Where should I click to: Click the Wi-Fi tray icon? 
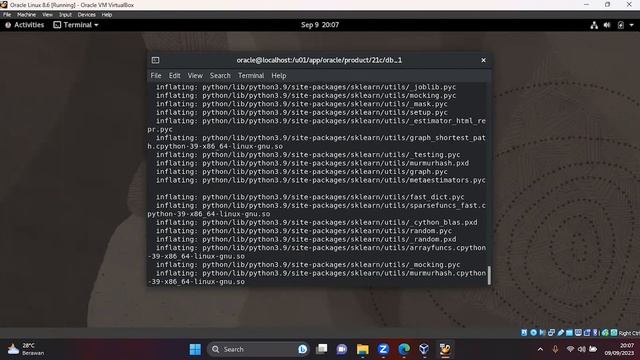[570, 349]
